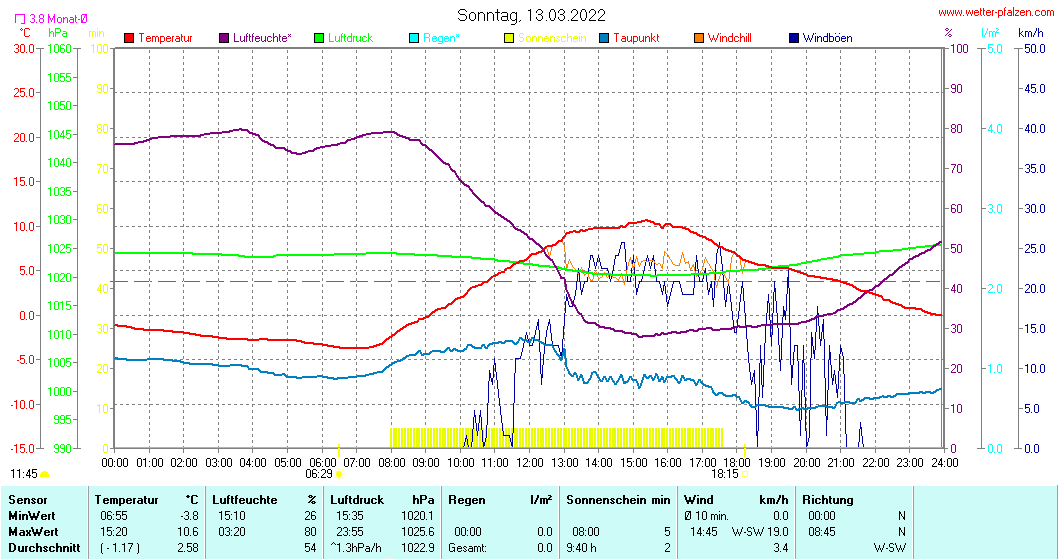
Task: Click the title Sonntag, 13.03.2022
Action: point(531,16)
